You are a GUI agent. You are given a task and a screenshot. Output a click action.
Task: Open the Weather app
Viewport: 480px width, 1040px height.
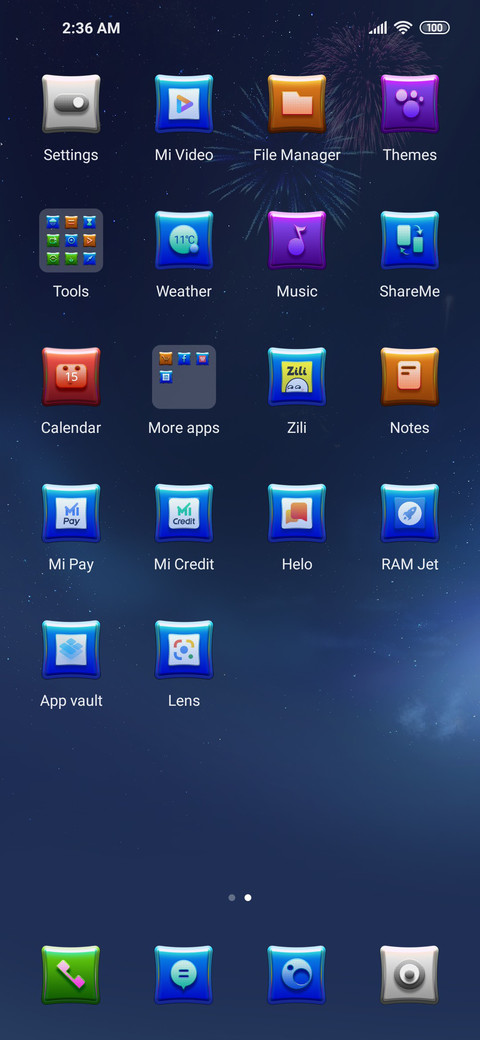click(184, 240)
